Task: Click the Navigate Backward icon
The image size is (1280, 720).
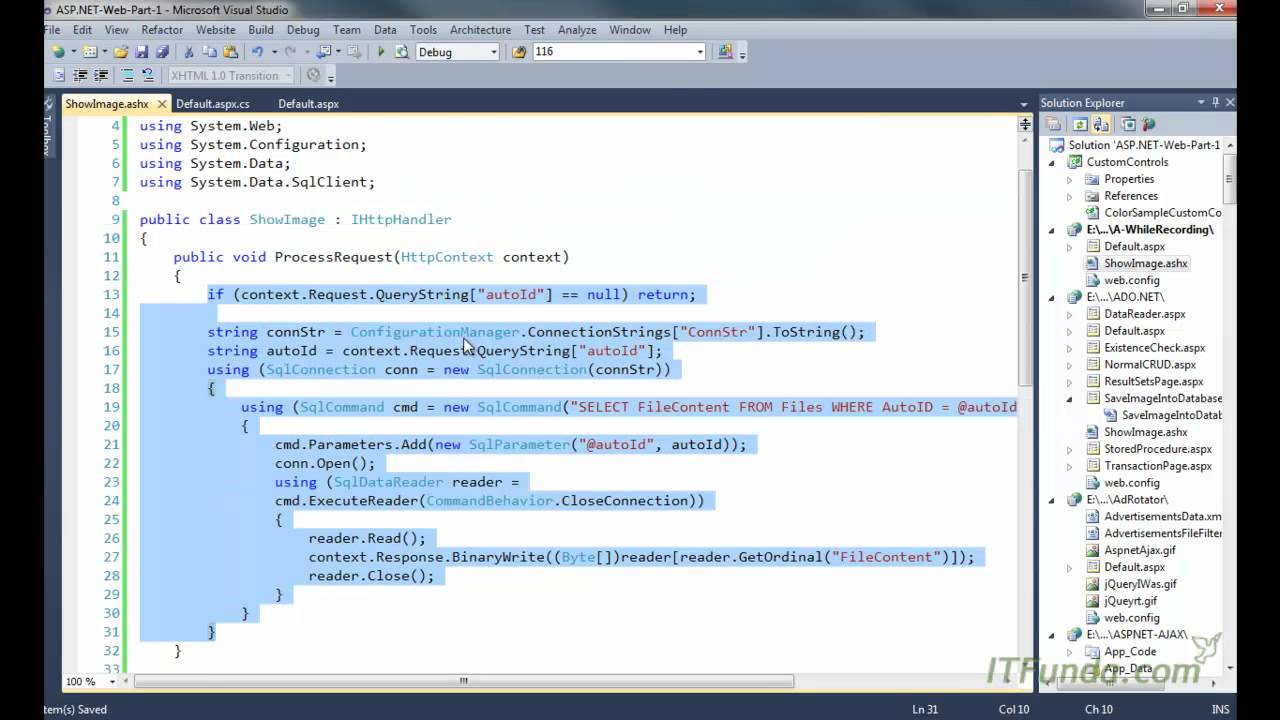Action: [x=323, y=52]
